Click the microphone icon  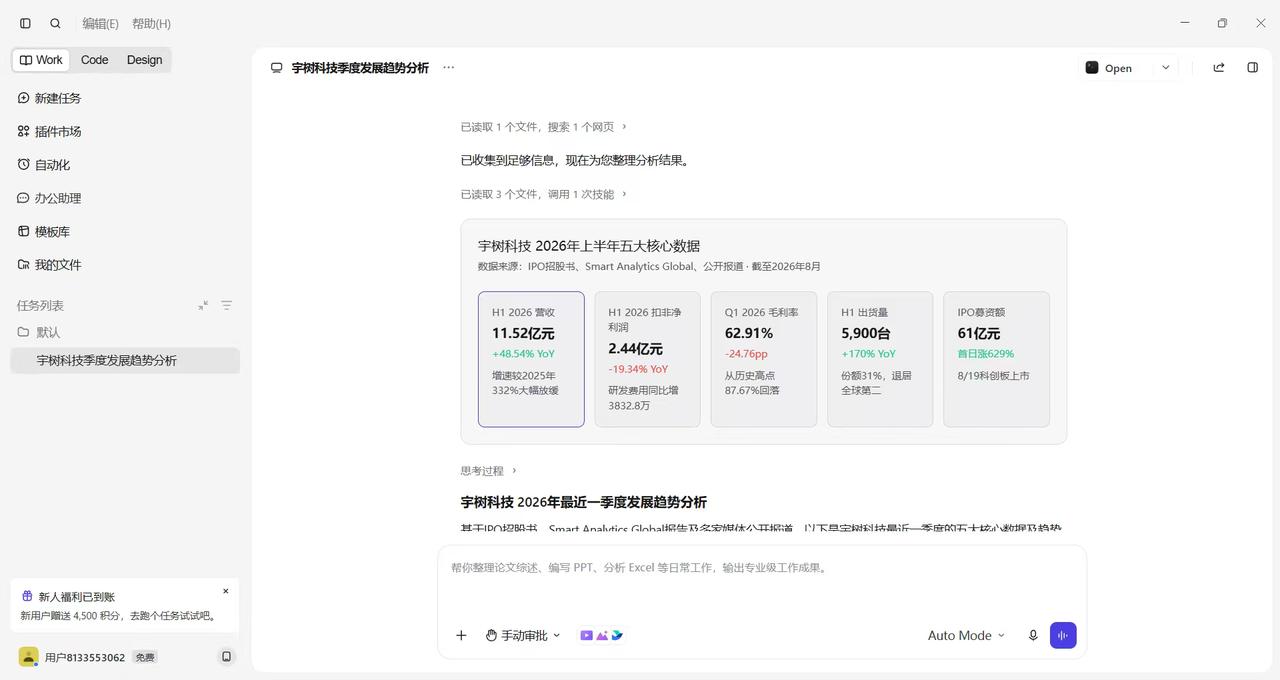[1033, 635]
